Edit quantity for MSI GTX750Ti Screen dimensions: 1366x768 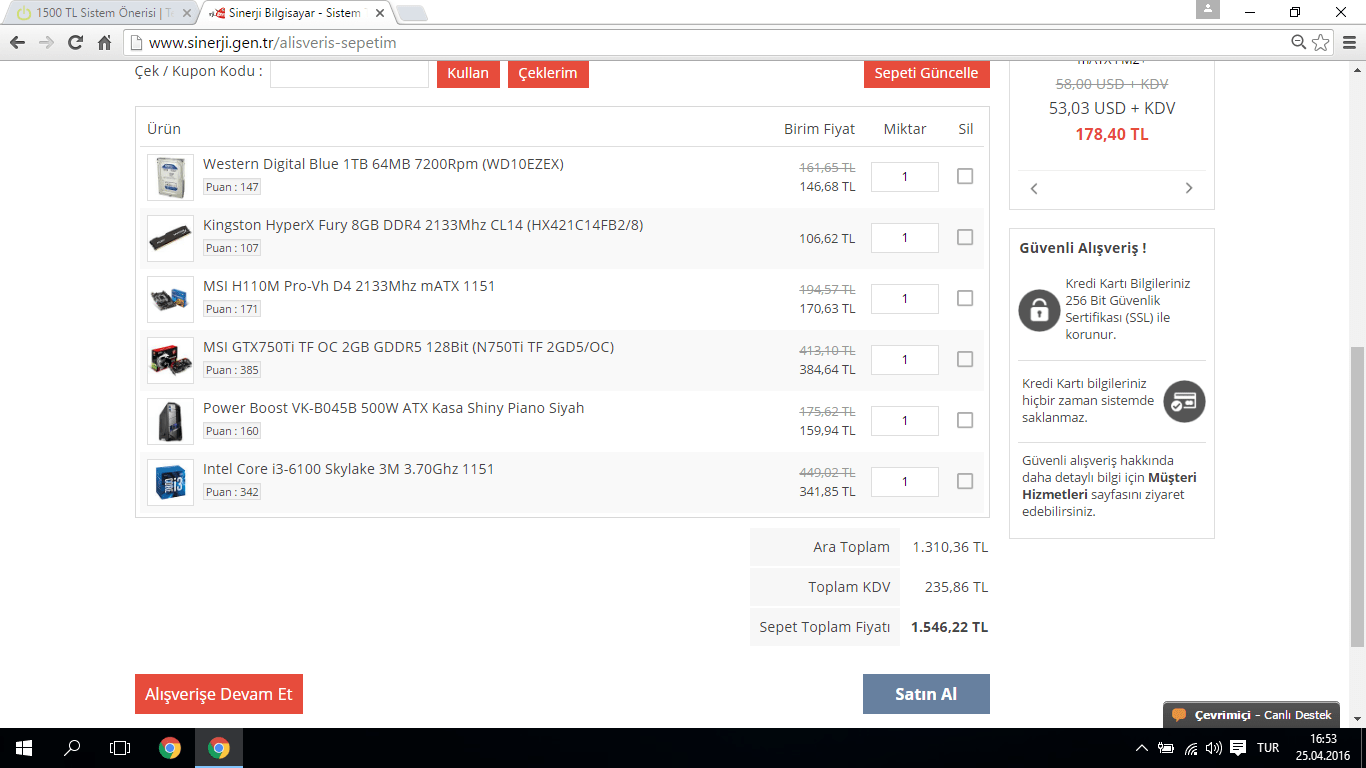coord(905,360)
